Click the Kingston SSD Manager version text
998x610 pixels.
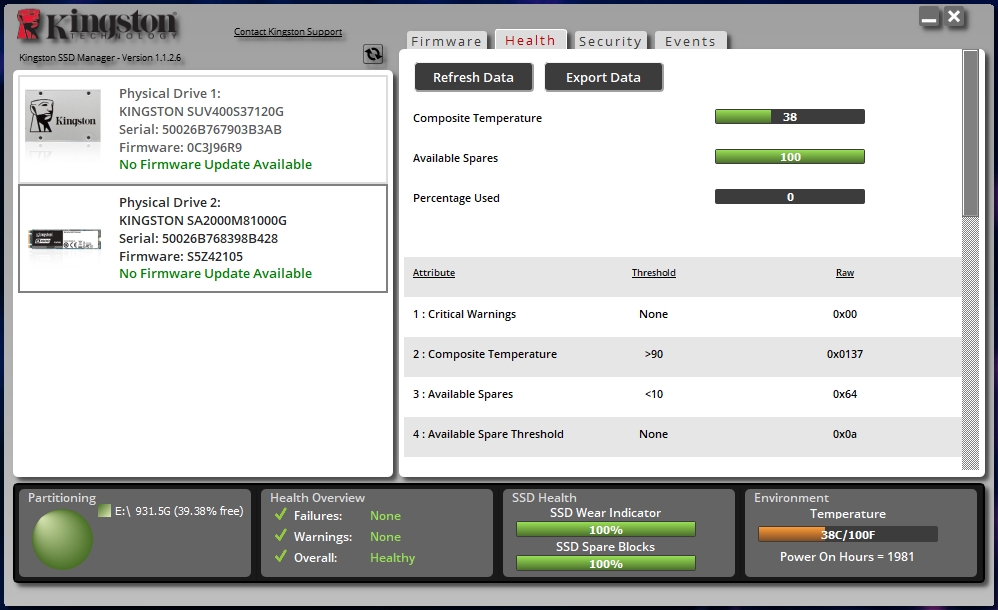(100, 57)
